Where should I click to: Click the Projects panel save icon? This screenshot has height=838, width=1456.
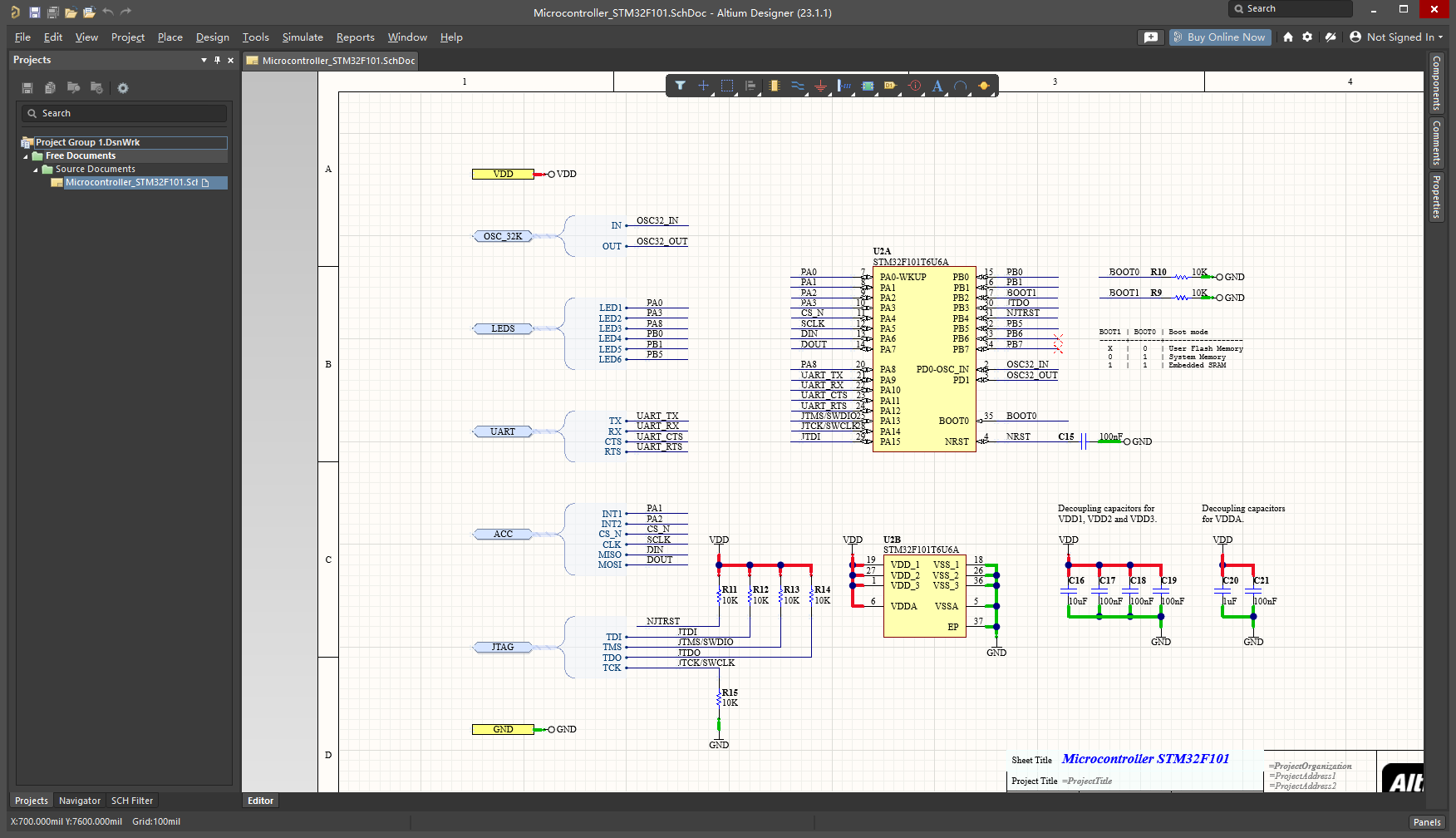click(x=27, y=88)
